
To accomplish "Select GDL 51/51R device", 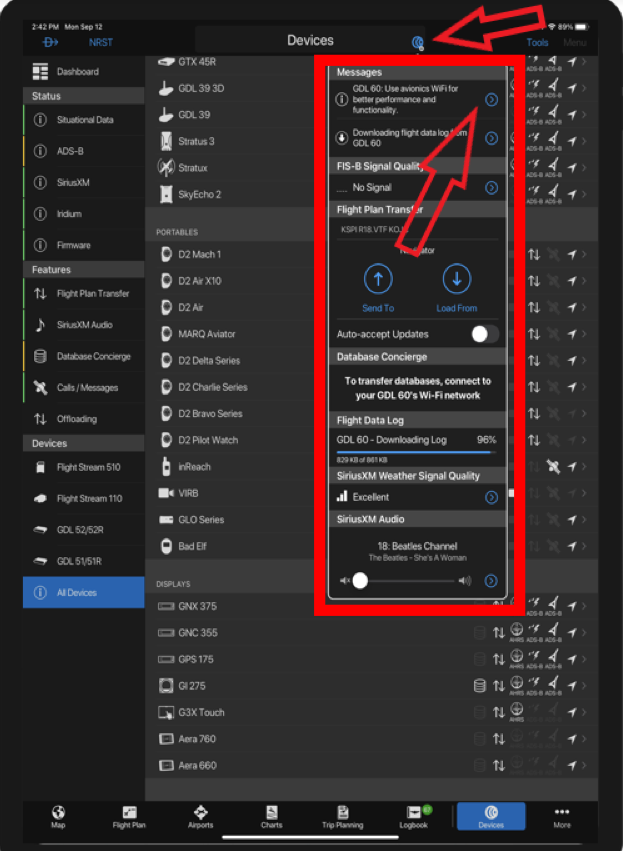I will (84, 561).
